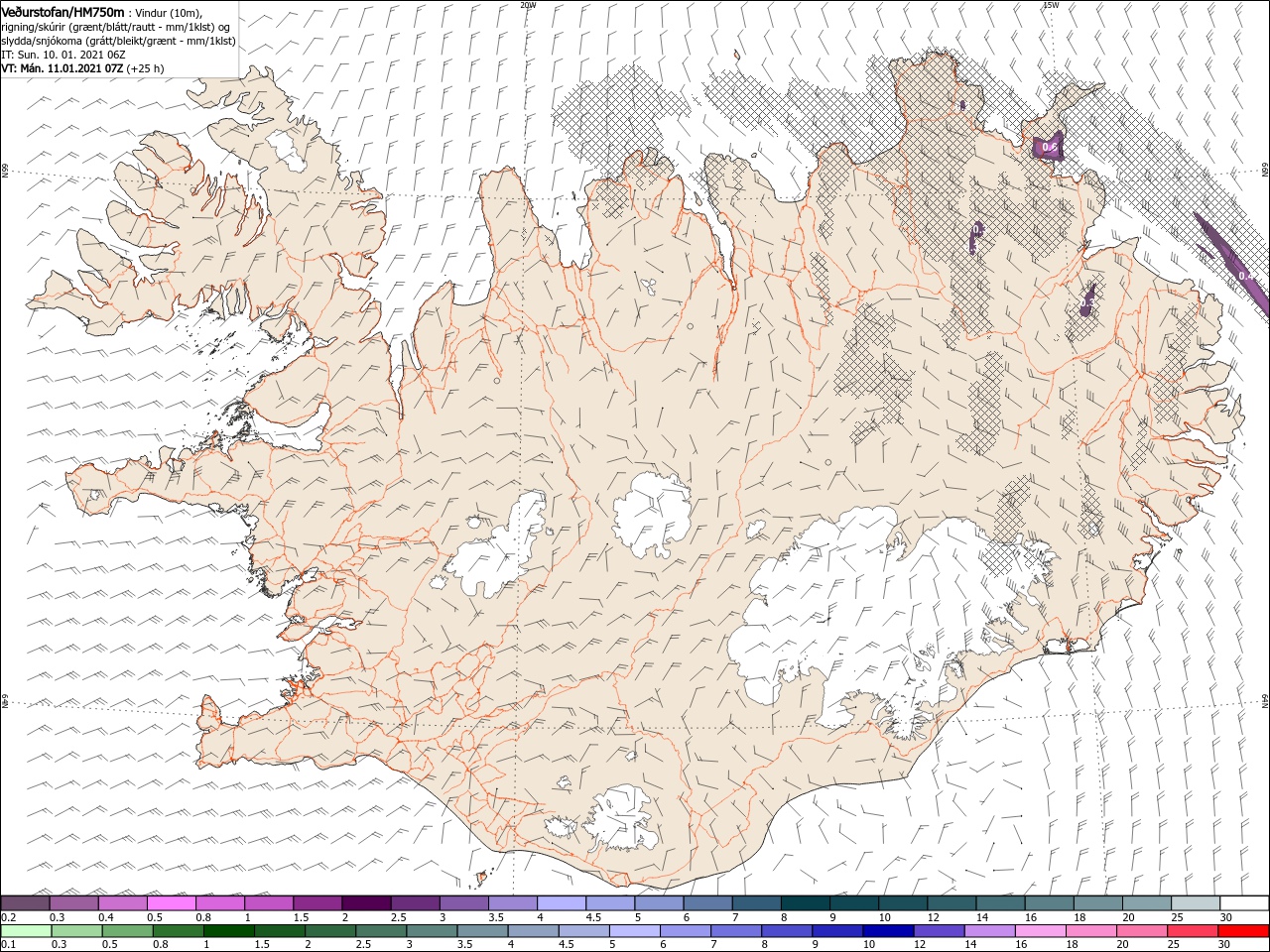Pick upper-row legend swatch labeled 12
The image size is (1270, 952).
pos(952,902)
